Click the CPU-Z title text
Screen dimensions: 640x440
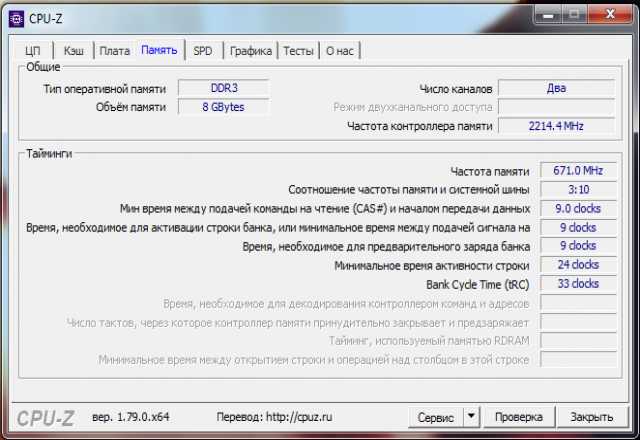click(46, 19)
